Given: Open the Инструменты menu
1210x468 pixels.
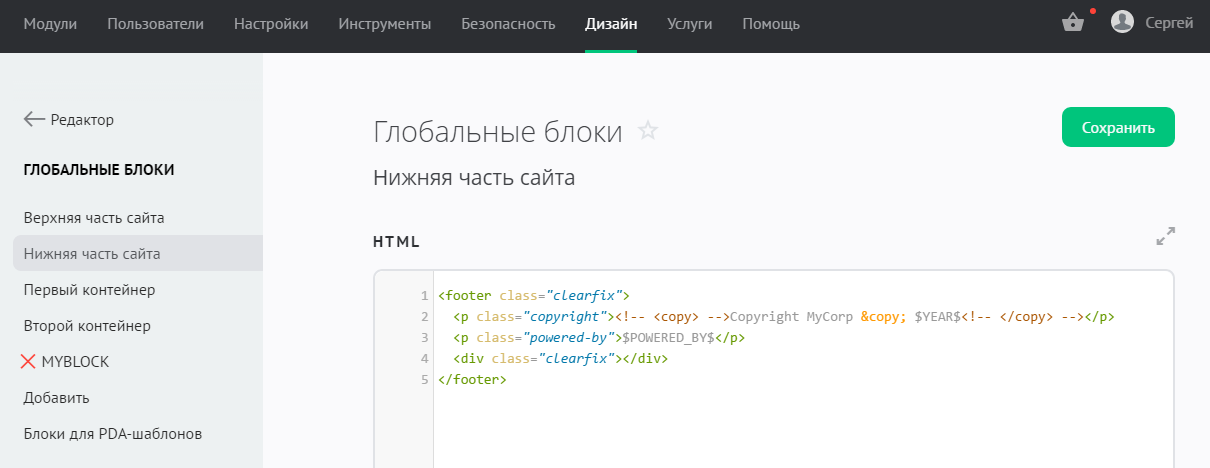Looking at the screenshot, I should coord(385,24).
